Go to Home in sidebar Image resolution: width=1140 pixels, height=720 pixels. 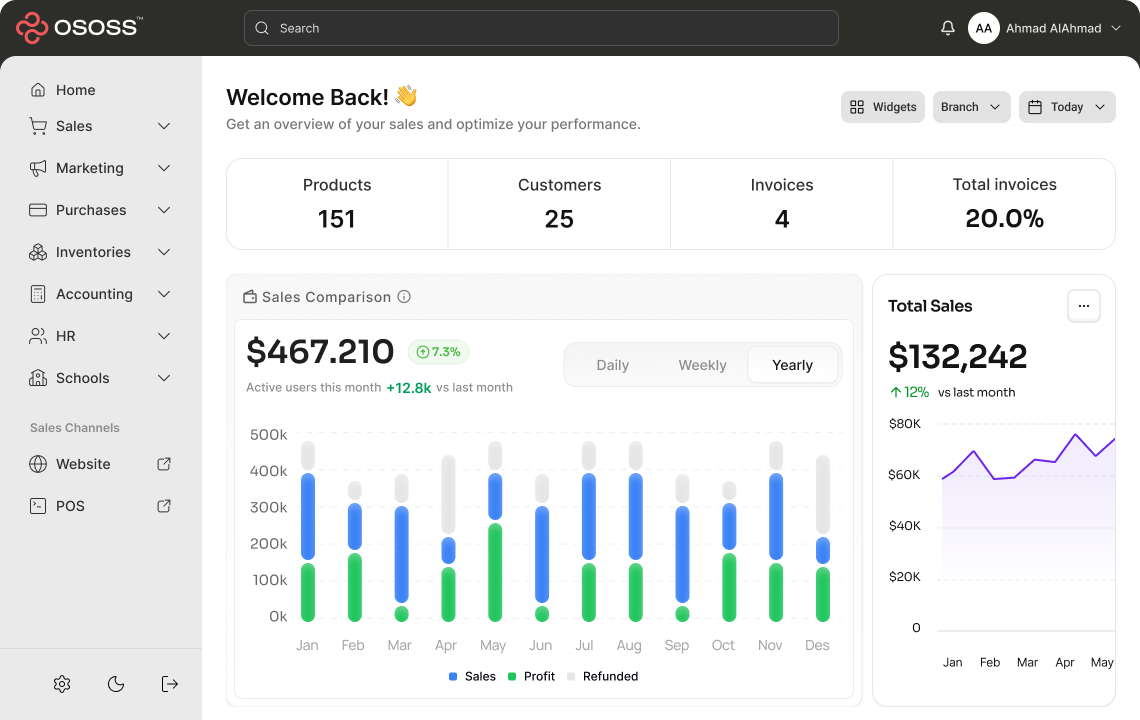click(x=75, y=90)
